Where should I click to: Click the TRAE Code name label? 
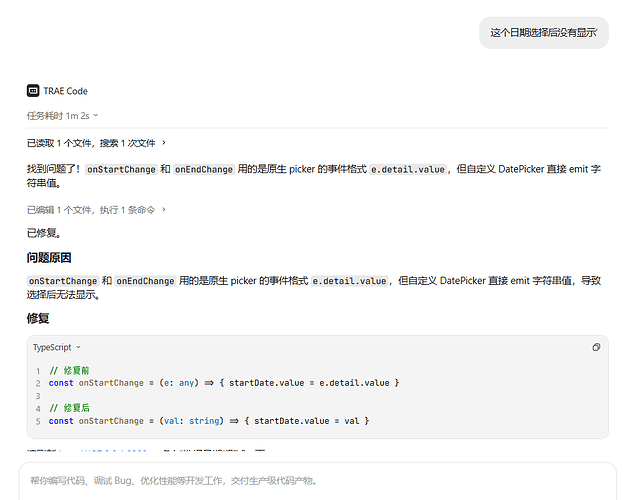pos(65,91)
